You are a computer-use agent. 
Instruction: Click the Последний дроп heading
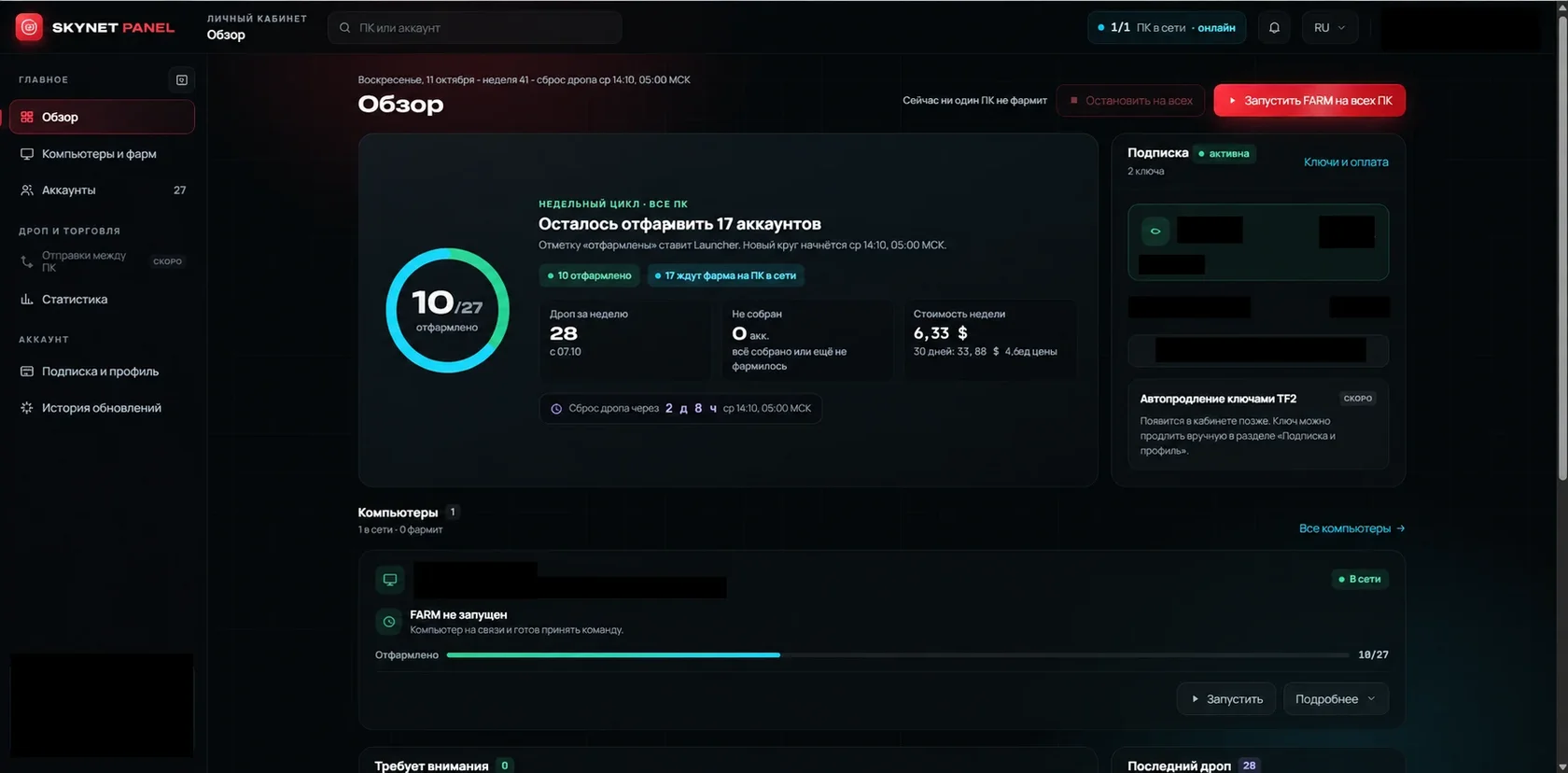pyautogui.click(x=1179, y=766)
